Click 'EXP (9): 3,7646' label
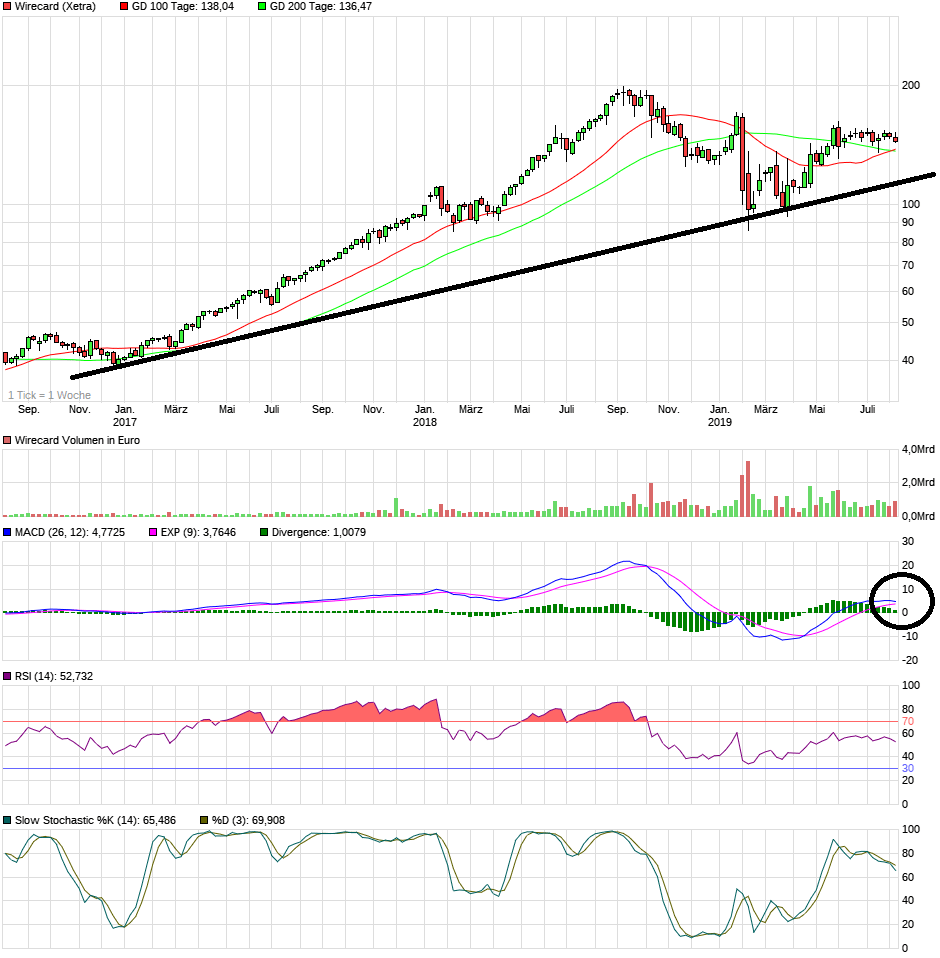Viewport: 940px width, 958px height. coord(198,533)
